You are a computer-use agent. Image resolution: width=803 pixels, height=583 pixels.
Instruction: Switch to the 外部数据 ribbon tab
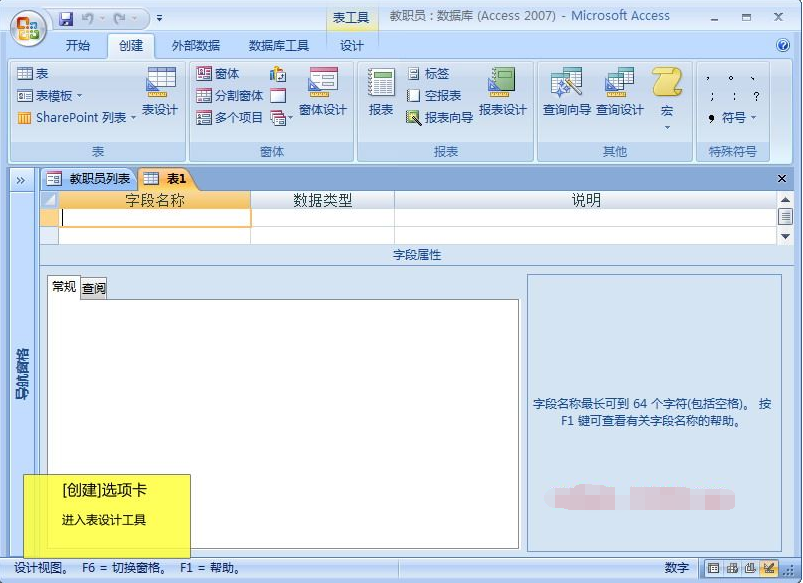(x=196, y=46)
